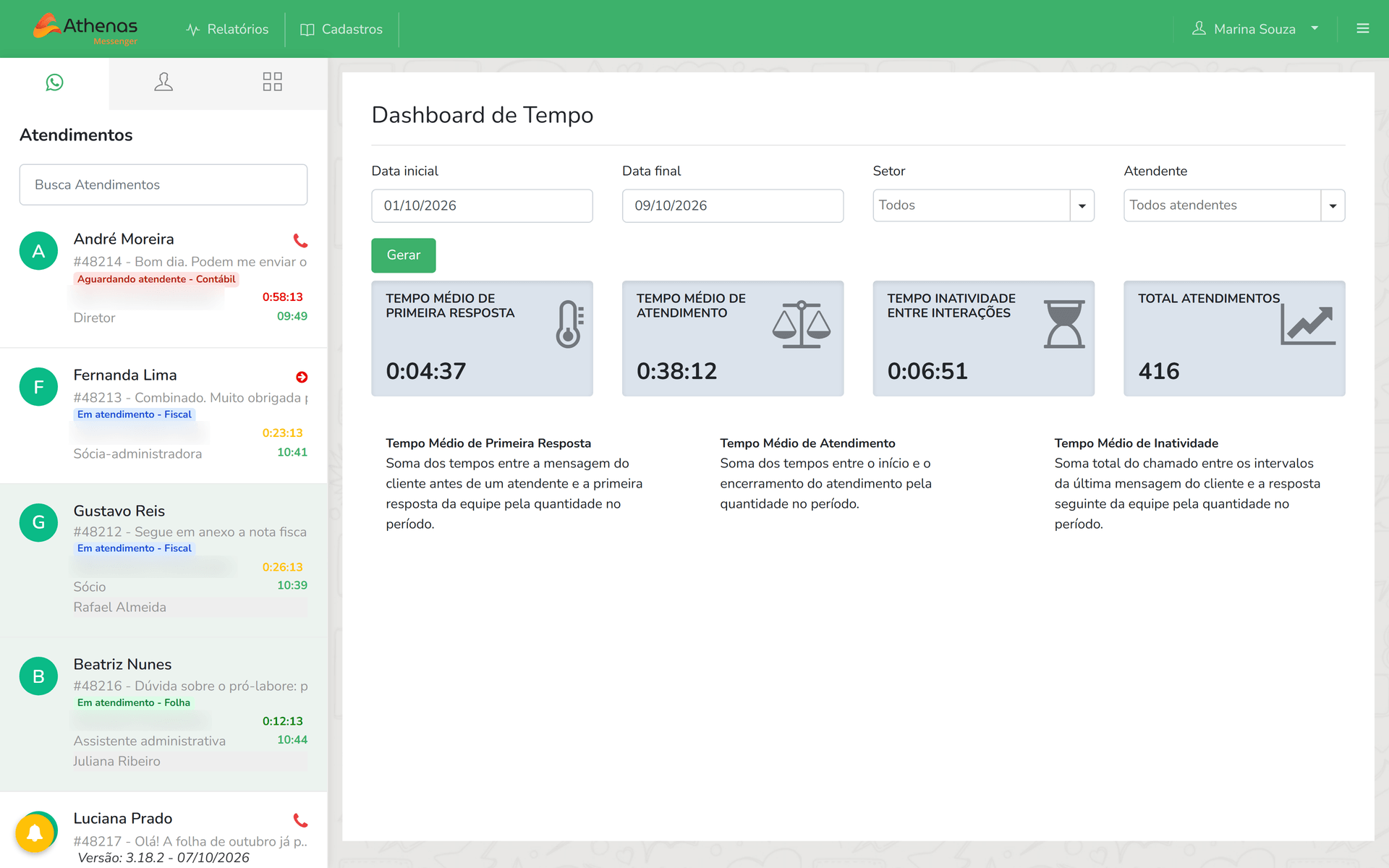Click the 0:38:12 average time value

tap(676, 371)
